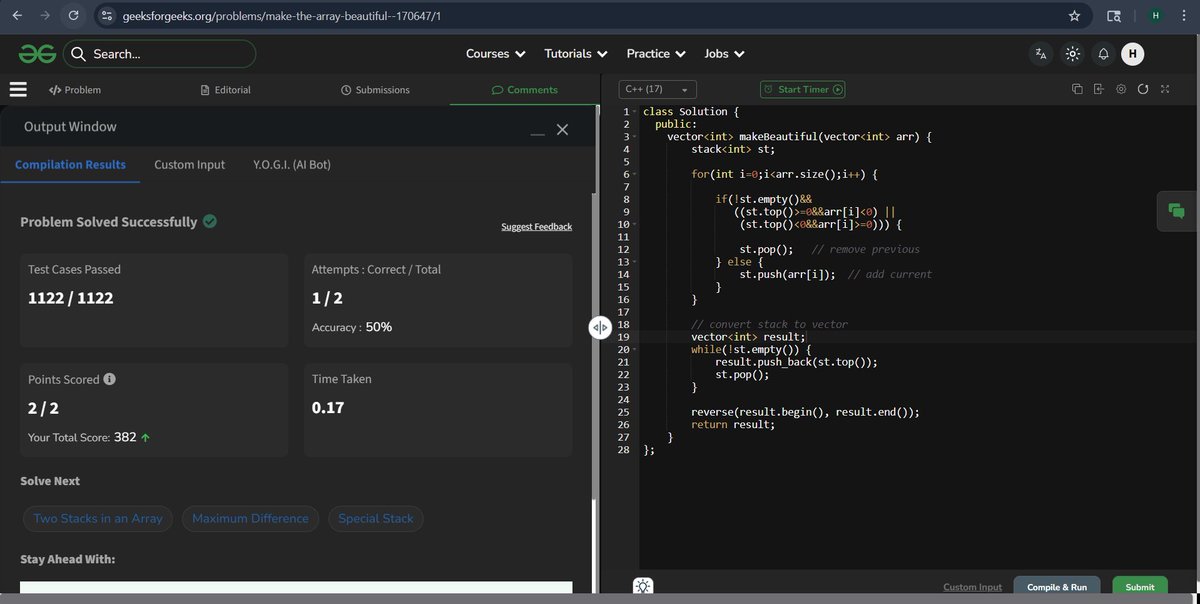Switch to the Editorial tab
The width and height of the screenshot is (1200, 604).
225,89
